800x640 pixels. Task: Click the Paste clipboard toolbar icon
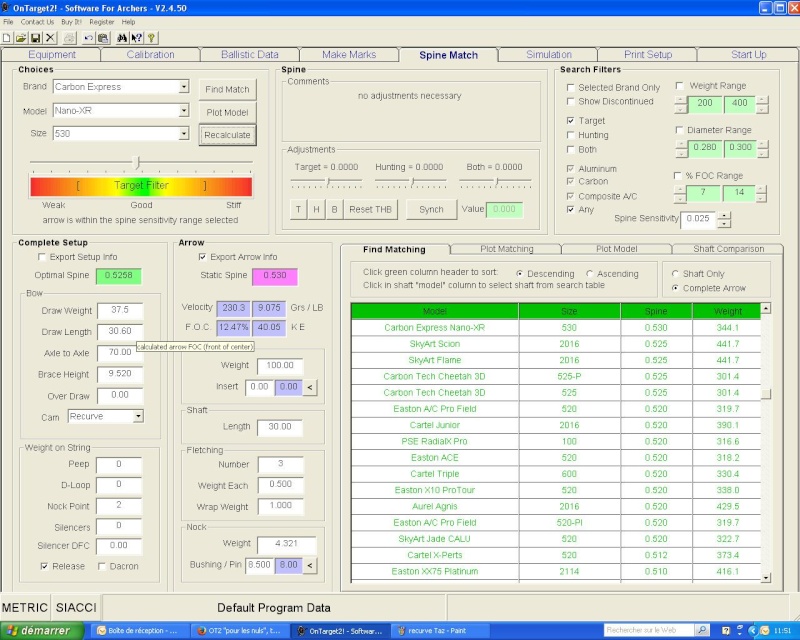103,38
